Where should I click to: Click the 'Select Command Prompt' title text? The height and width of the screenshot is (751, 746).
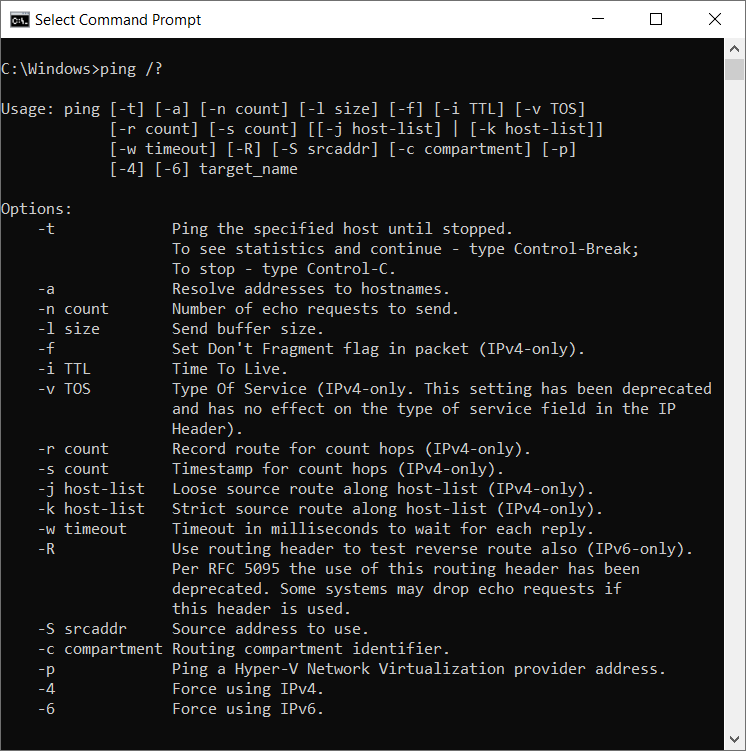pos(118,20)
